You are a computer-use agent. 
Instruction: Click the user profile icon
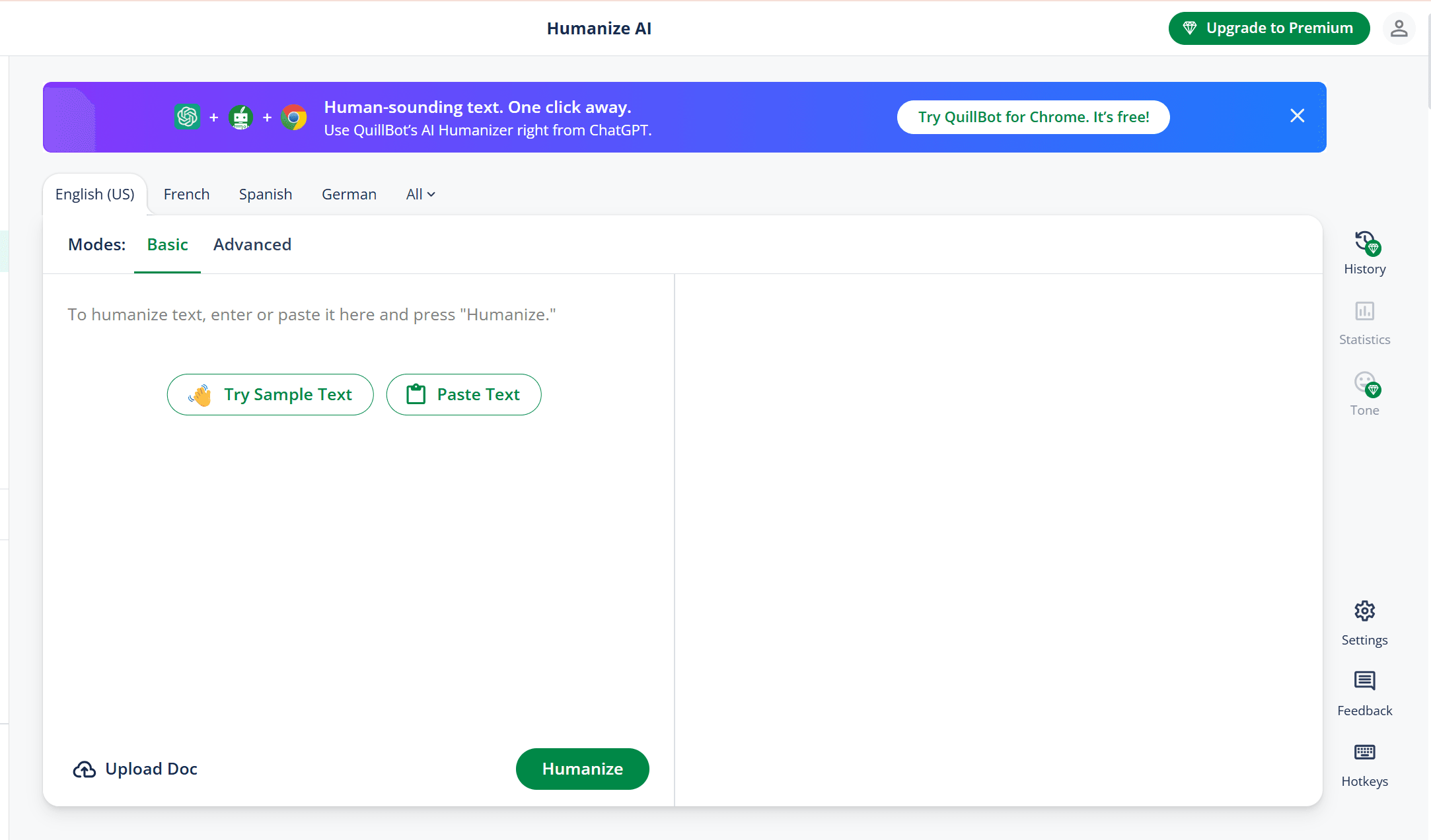pos(1399,28)
